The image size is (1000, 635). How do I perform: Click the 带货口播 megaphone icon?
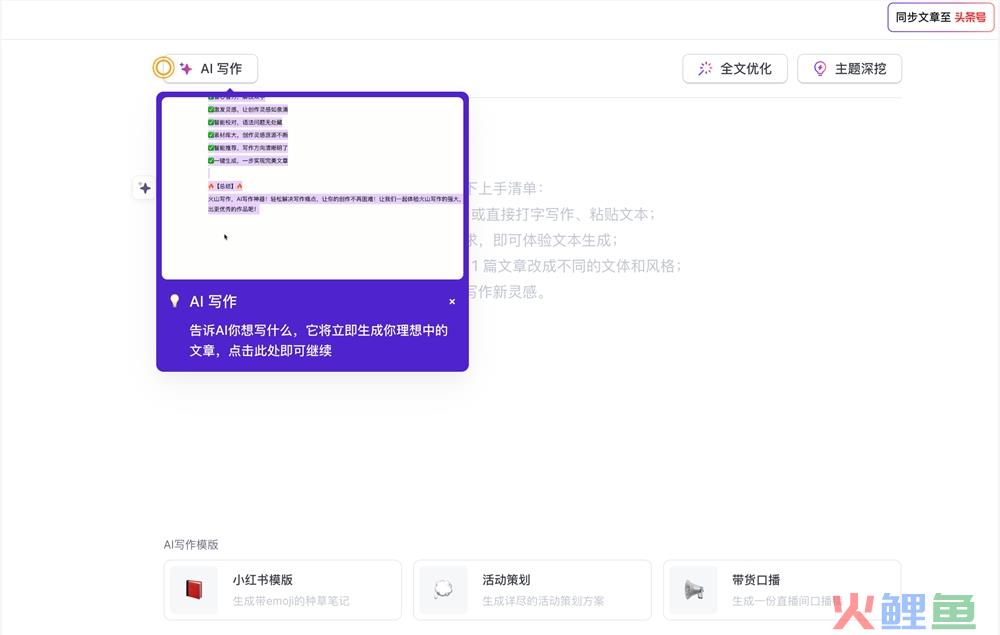click(693, 590)
